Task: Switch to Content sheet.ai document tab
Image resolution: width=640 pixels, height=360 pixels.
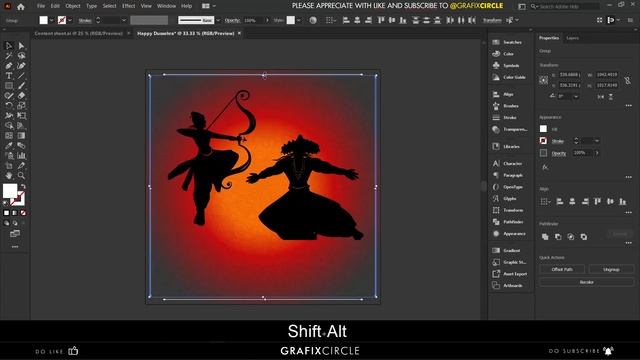Action: (78, 33)
